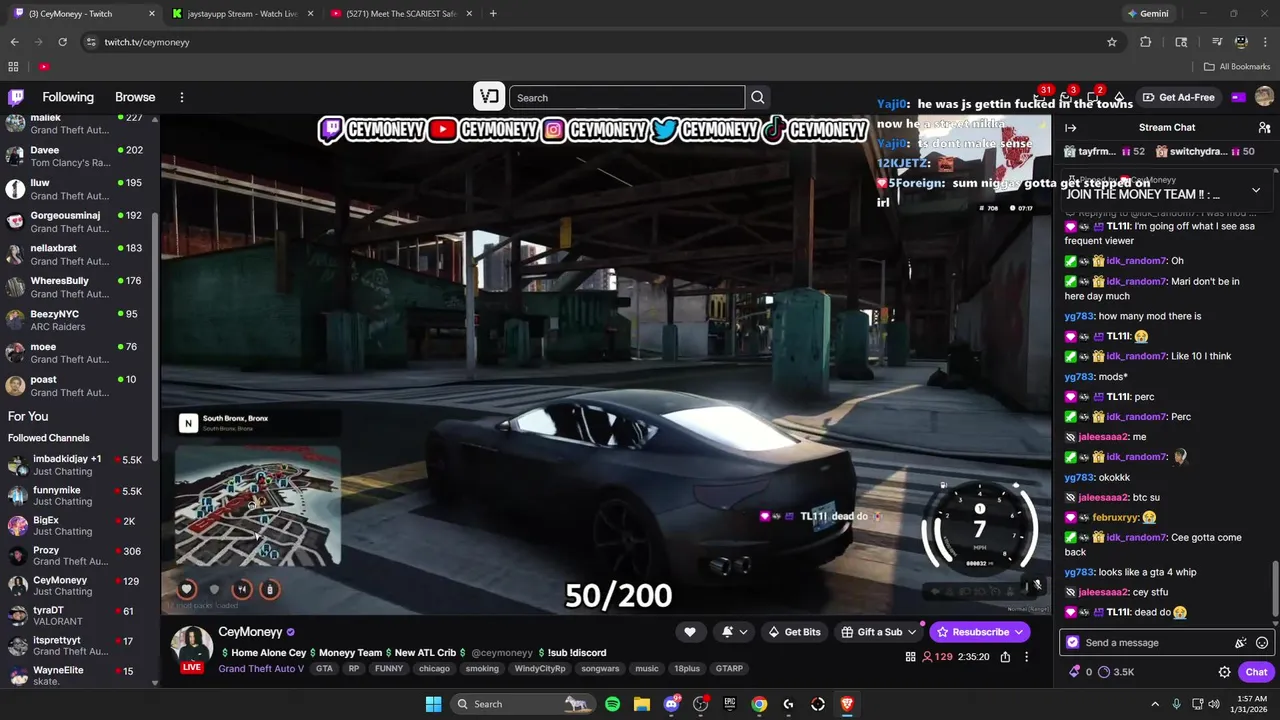Click the Brave browser taskbar icon
This screenshot has height=720, width=1280.
[847, 704]
